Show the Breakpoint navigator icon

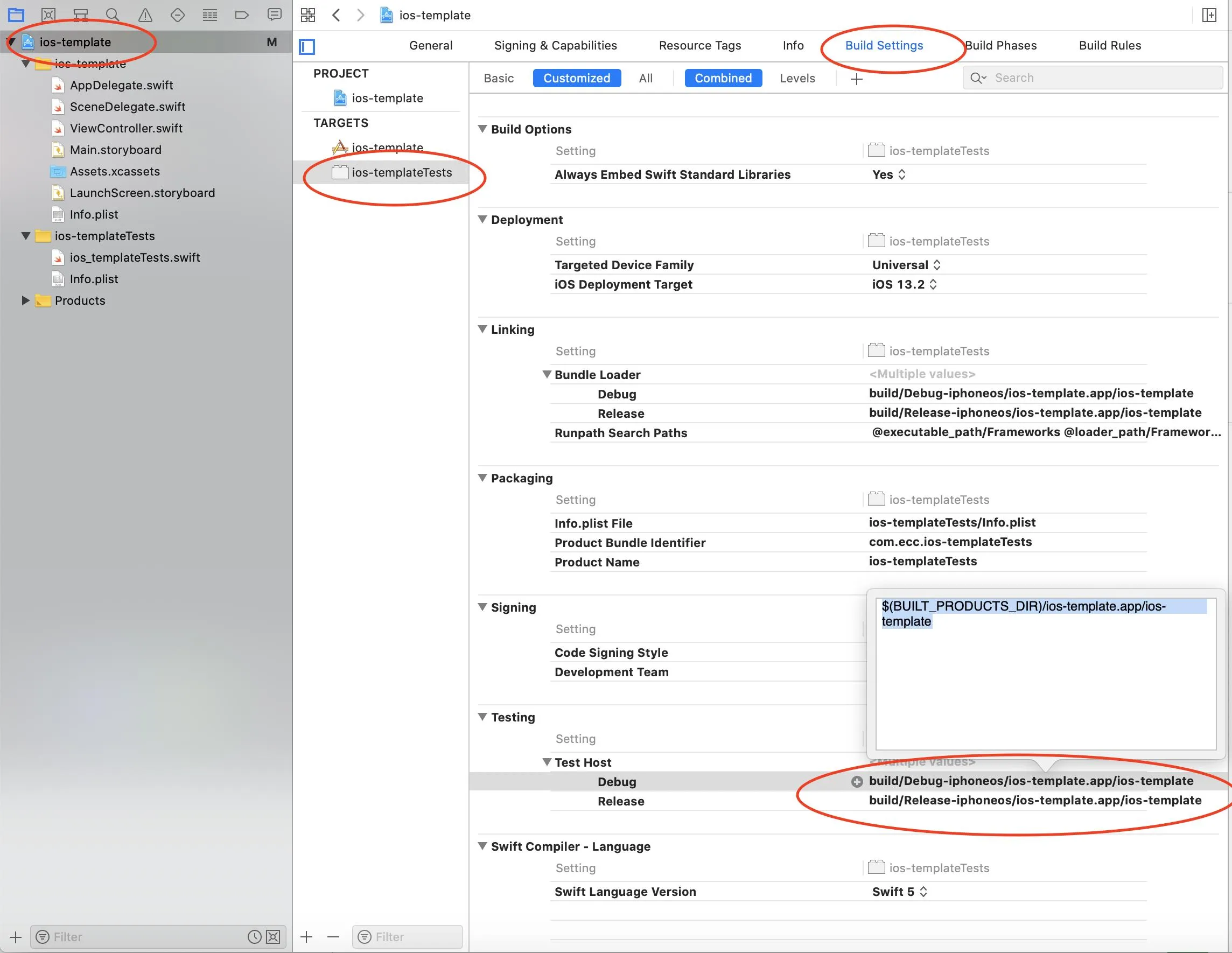pos(242,15)
